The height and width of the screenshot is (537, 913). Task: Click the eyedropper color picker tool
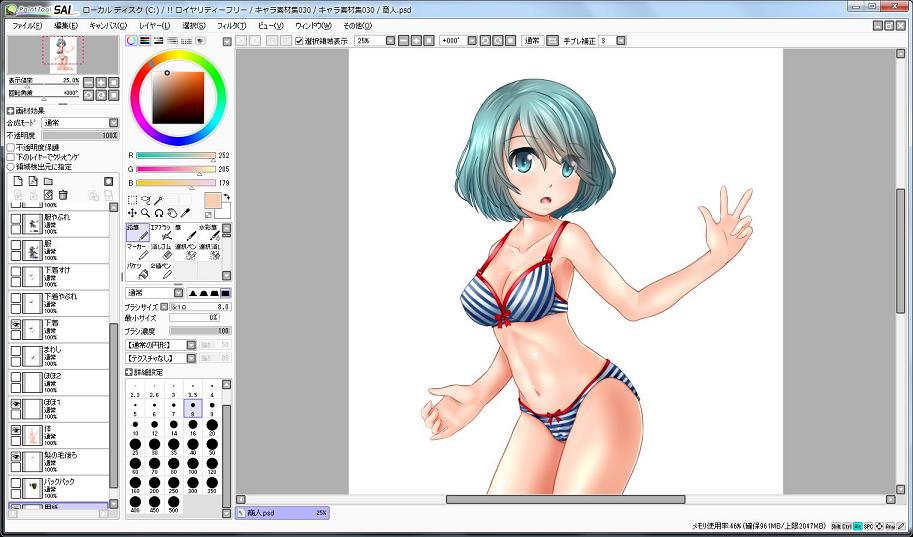click(x=185, y=213)
